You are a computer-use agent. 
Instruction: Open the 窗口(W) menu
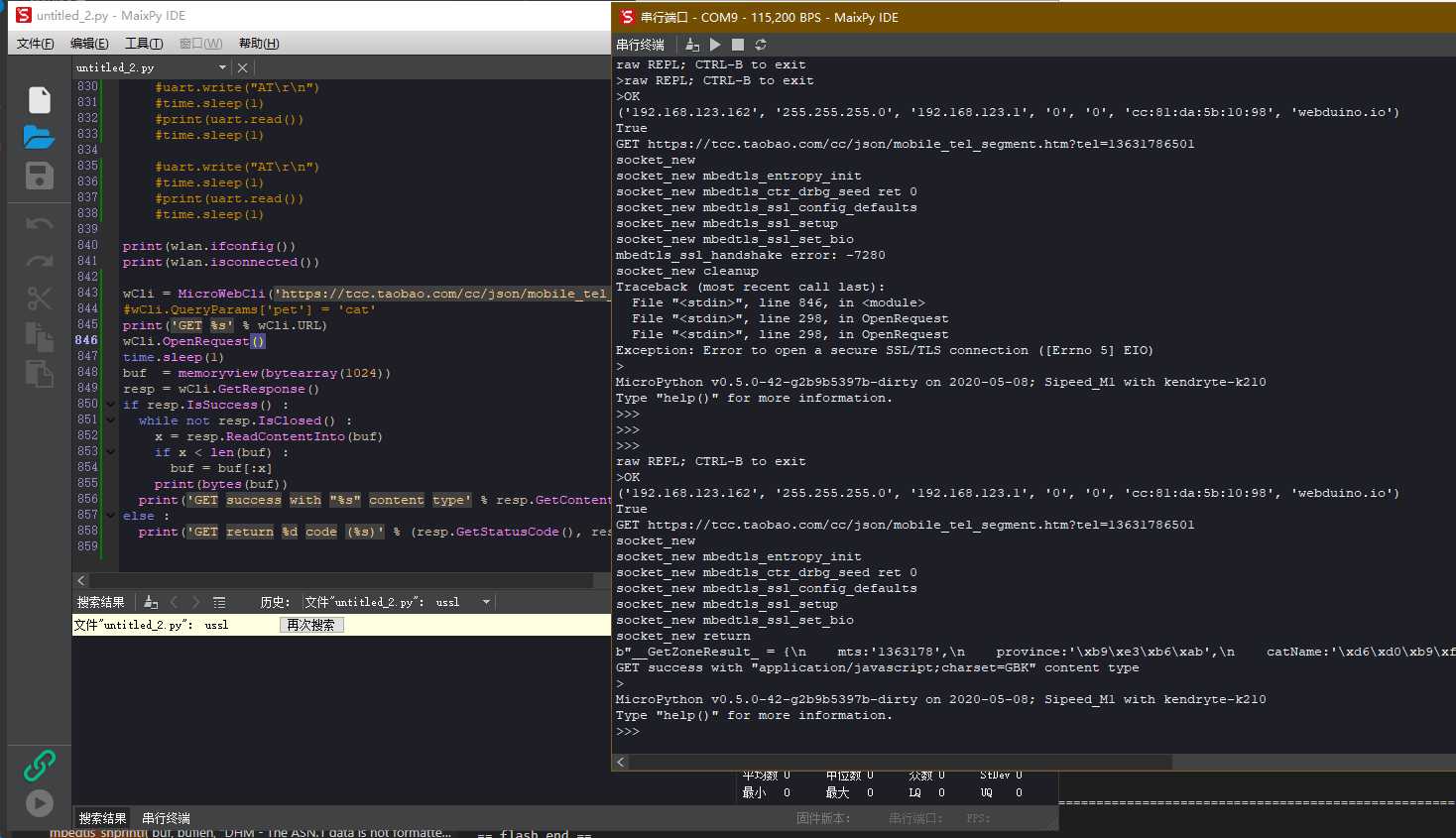(x=200, y=44)
